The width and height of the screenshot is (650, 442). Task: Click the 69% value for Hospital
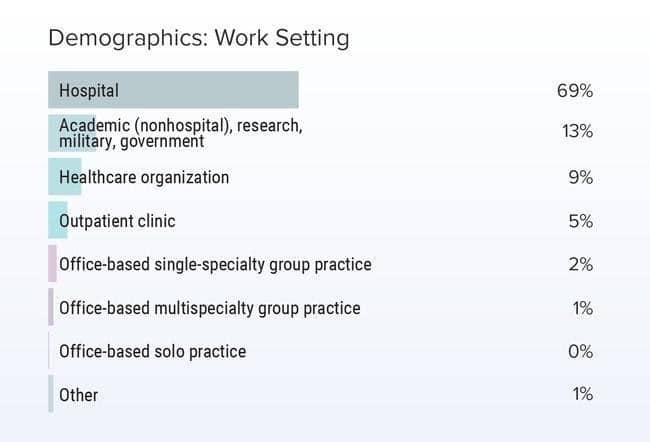[575, 91]
